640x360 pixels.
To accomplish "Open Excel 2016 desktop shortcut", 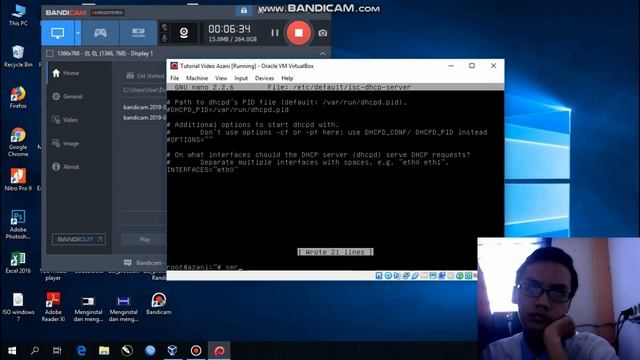I will click(18, 262).
